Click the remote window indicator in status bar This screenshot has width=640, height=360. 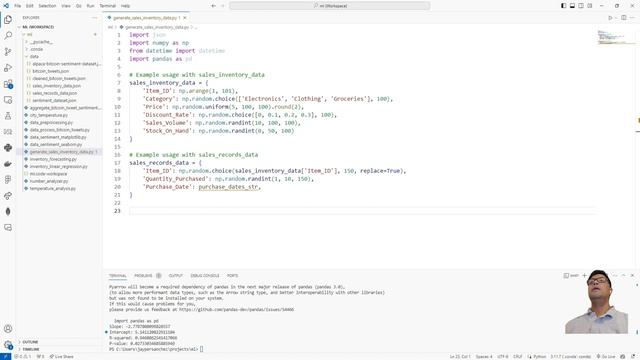point(5,356)
